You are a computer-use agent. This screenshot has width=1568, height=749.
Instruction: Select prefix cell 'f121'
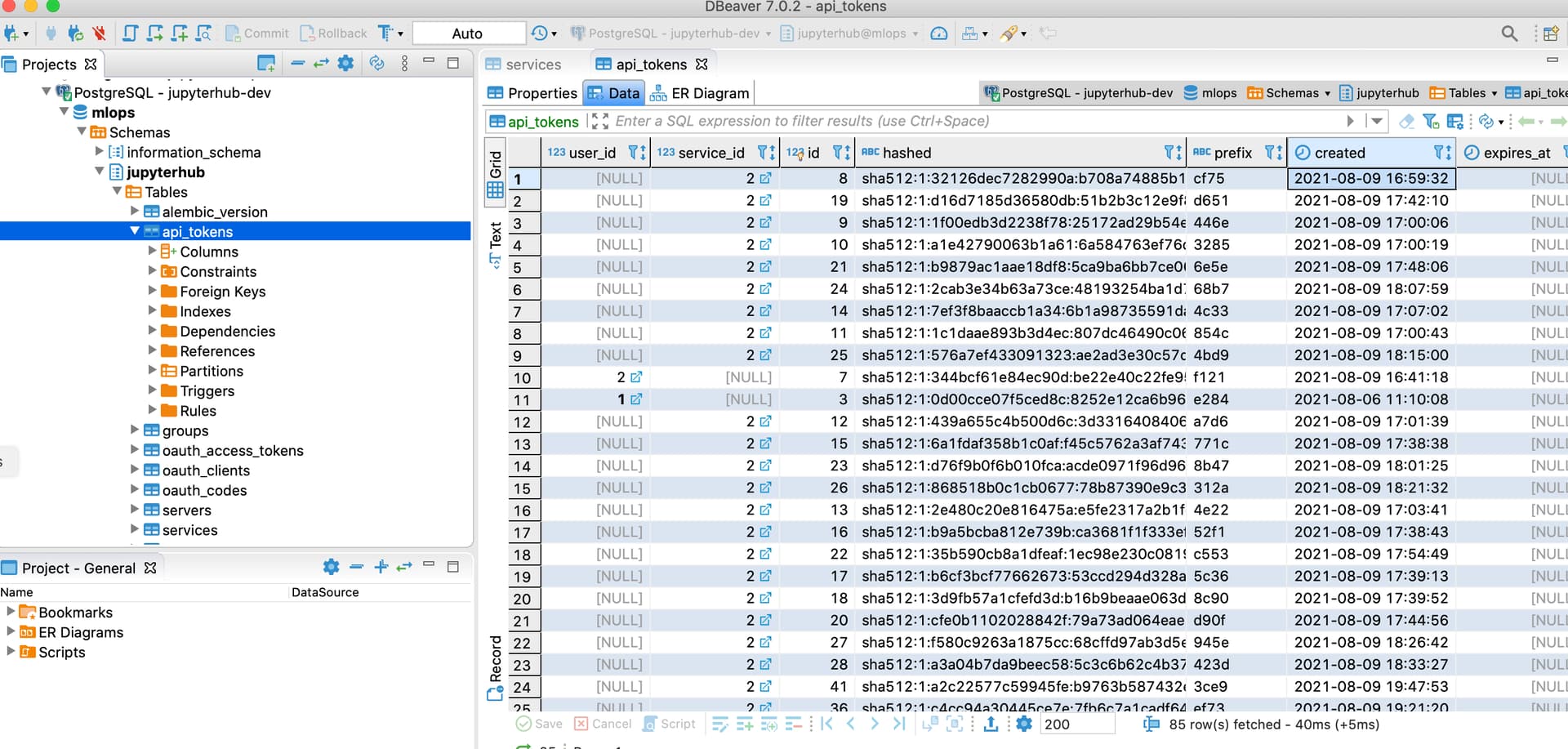click(1236, 377)
